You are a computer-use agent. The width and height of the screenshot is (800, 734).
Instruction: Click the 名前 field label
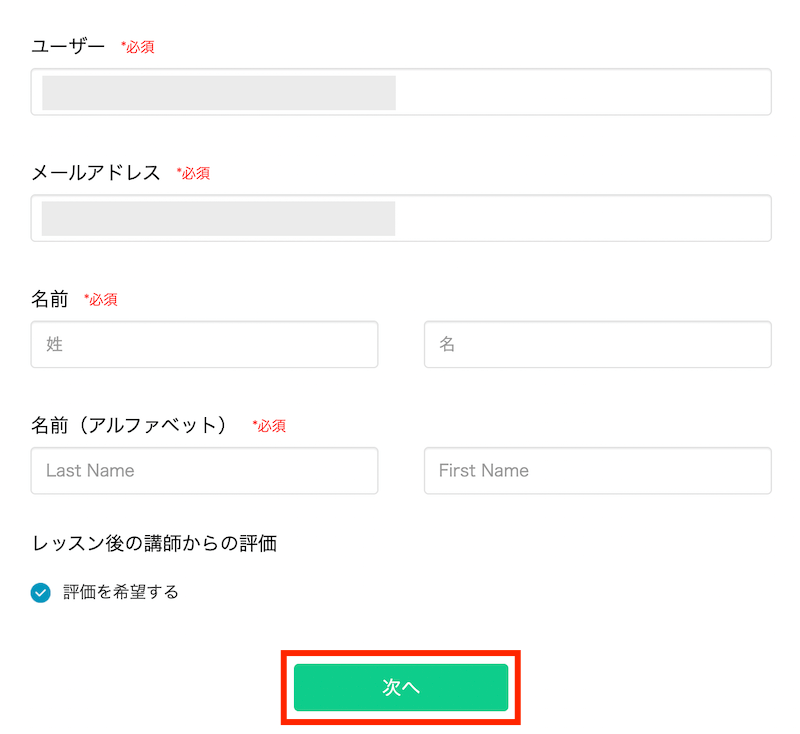(x=49, y=299)
